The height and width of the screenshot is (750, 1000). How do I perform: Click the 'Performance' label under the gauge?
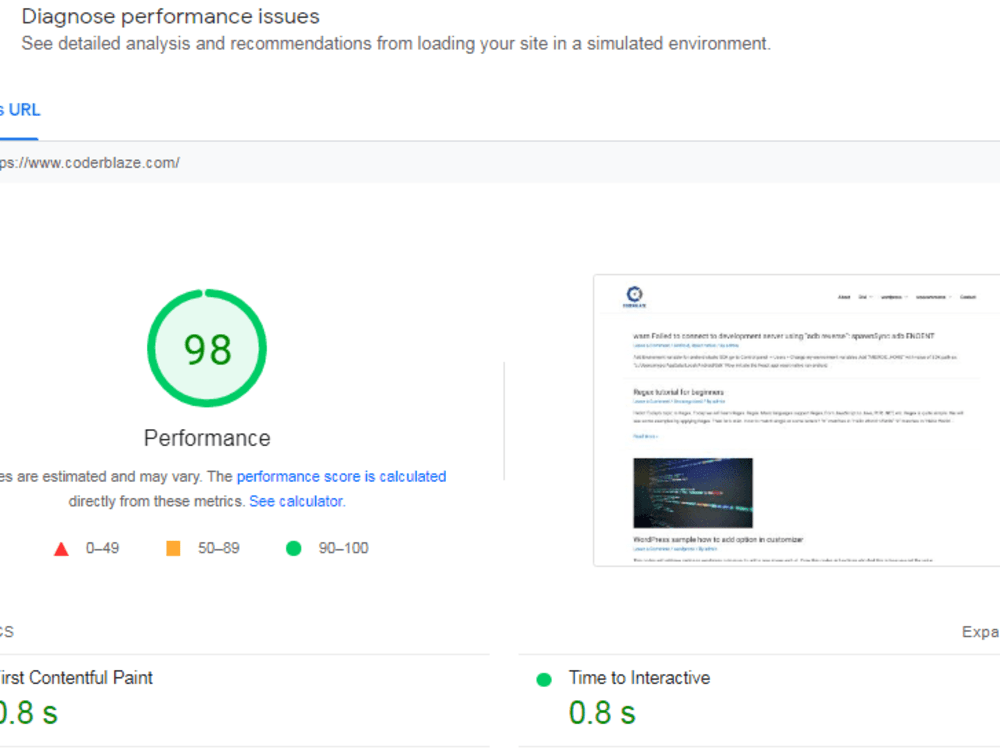(207, 438)
